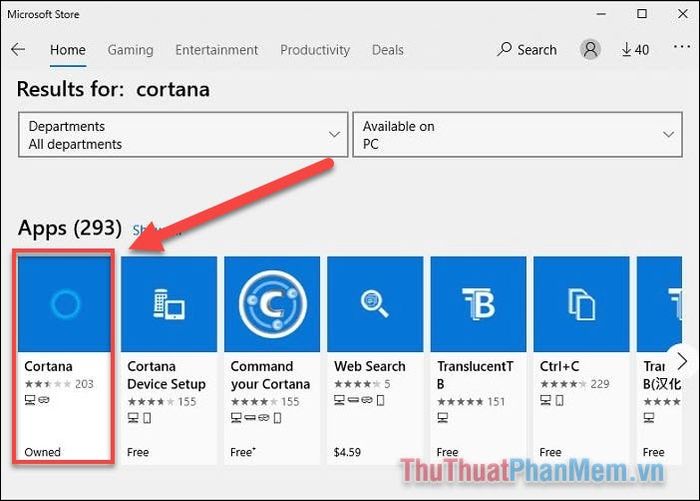
Task: Close the Microsoft Store window
Action: coord(683,14)
